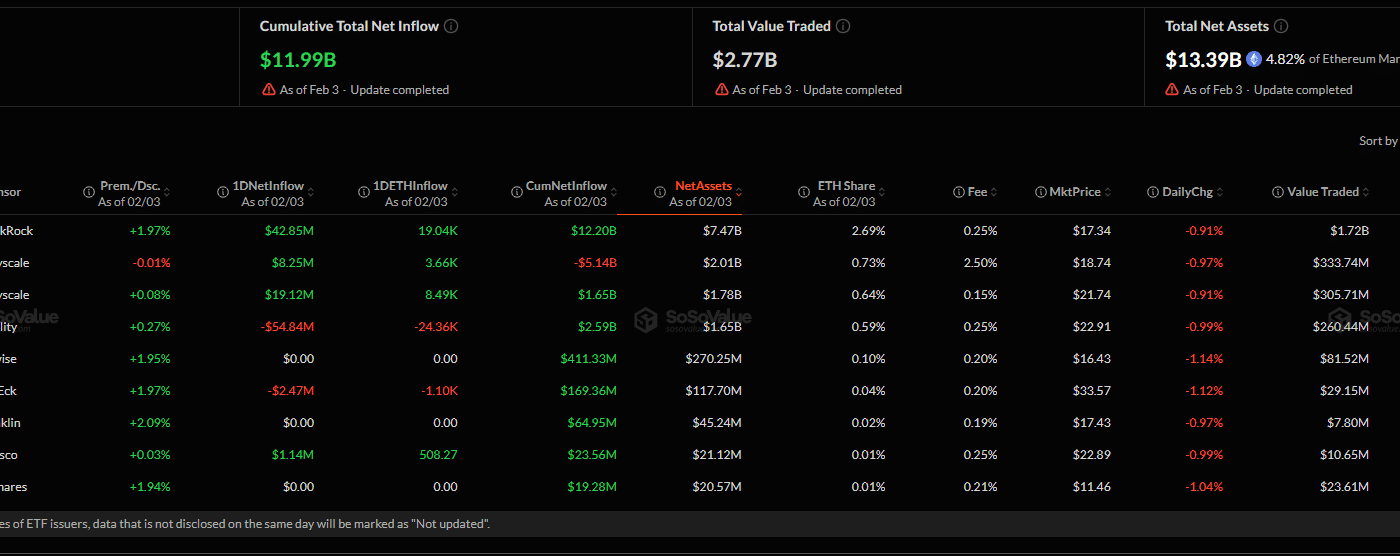This screenshot has height=556, width=1400.
Task: Click warning triangle under $2.77B traded value
Action: [x=722, y=90]
